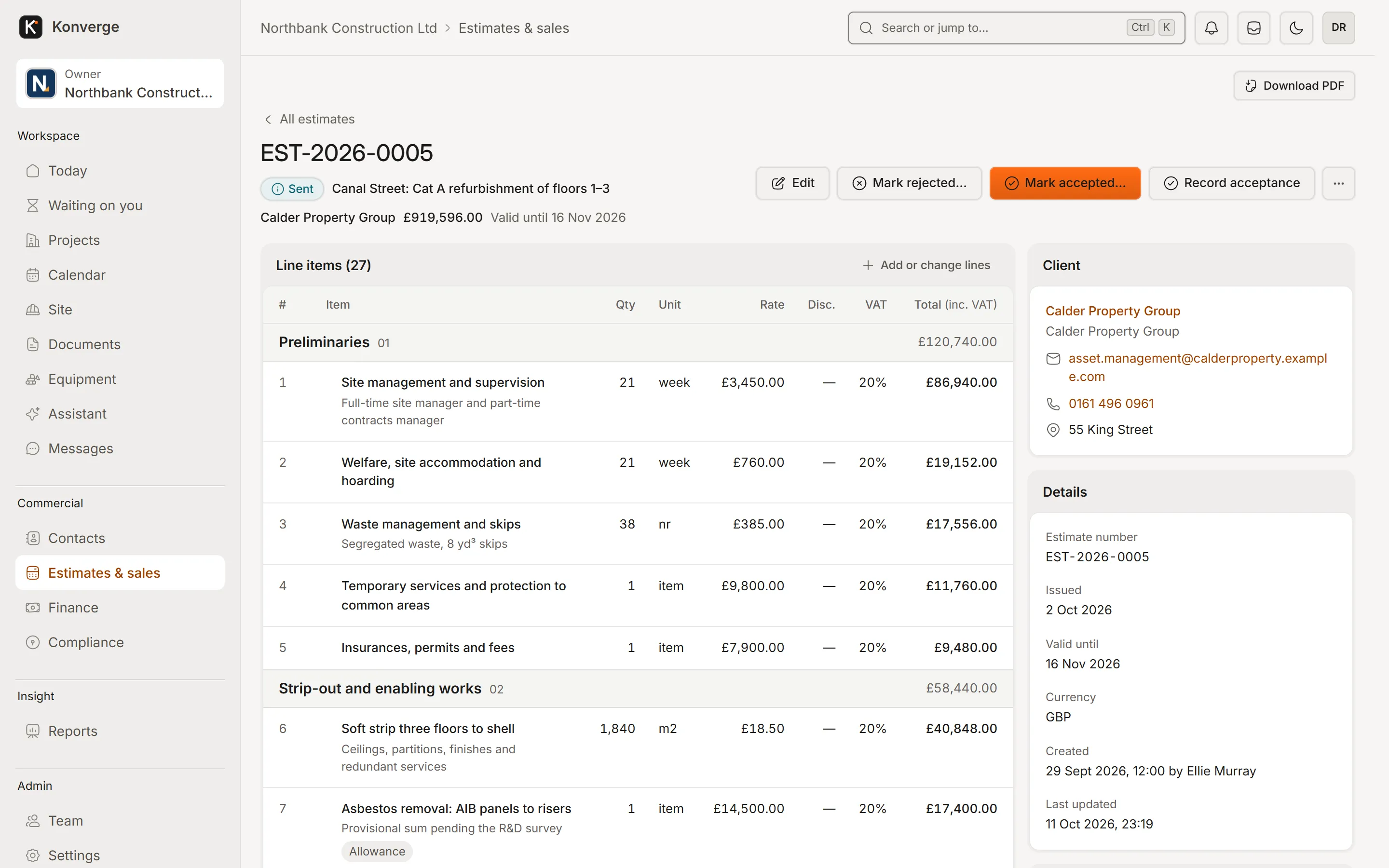The width and height of the screenshot is (1389, 868).
Task: Focus the Search or jump to field
Action: [x=1016, y=27]
